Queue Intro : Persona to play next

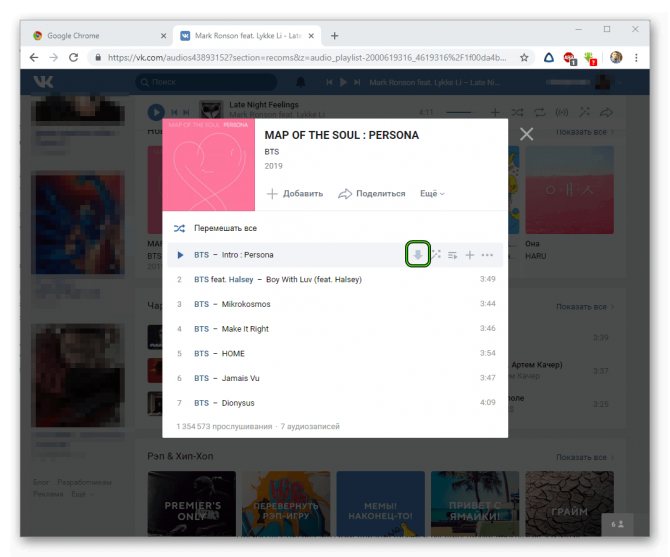(453, 255)
